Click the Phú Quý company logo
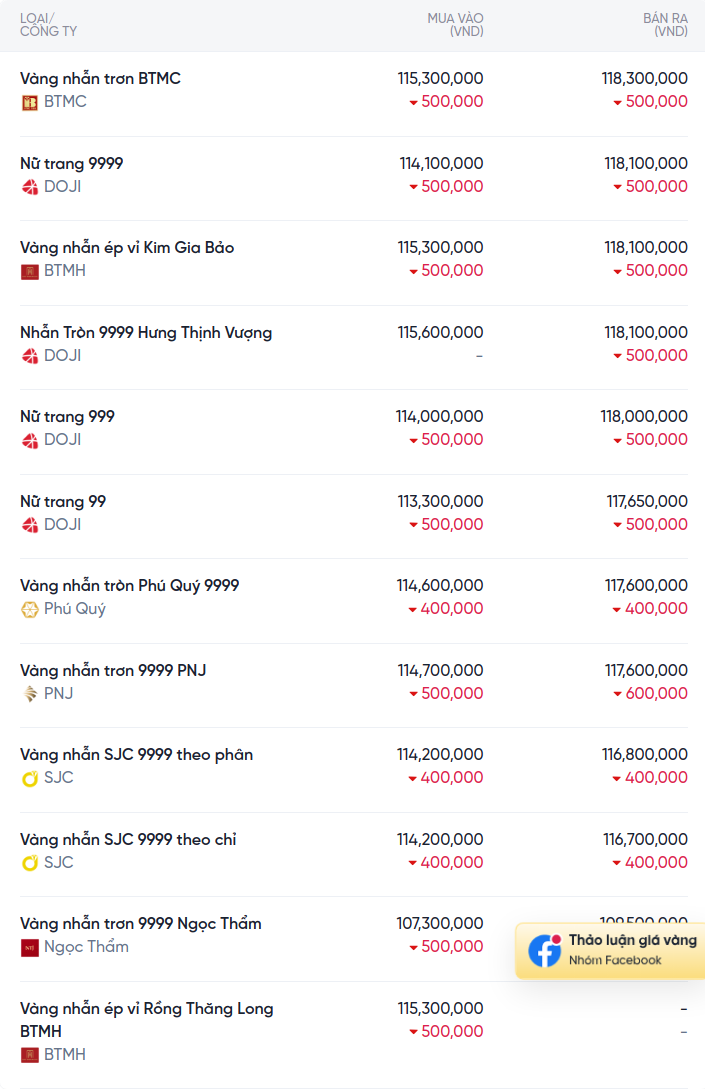 pos(29,610)
